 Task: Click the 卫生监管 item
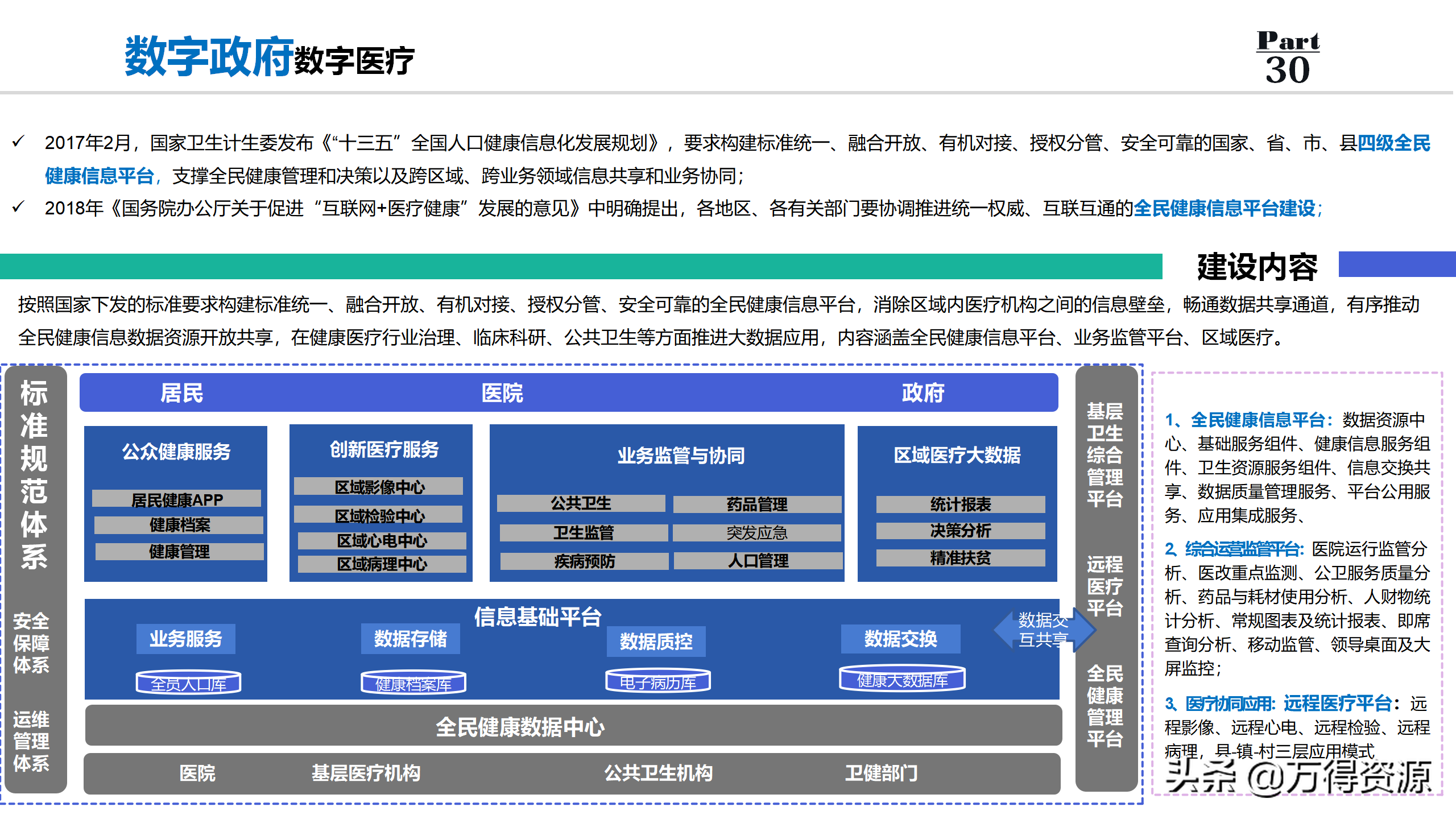point(584,533)
